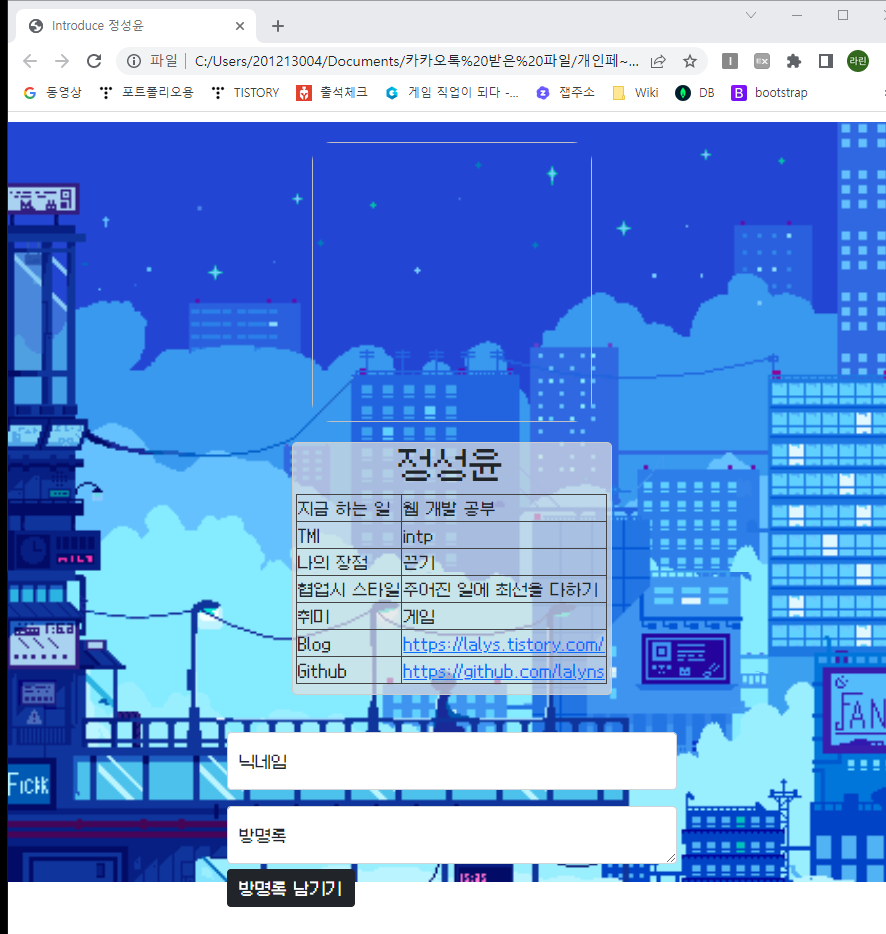Viewport: 886px width, 934px height.
Task: Click the Github label cell
Action: [349, 671]
